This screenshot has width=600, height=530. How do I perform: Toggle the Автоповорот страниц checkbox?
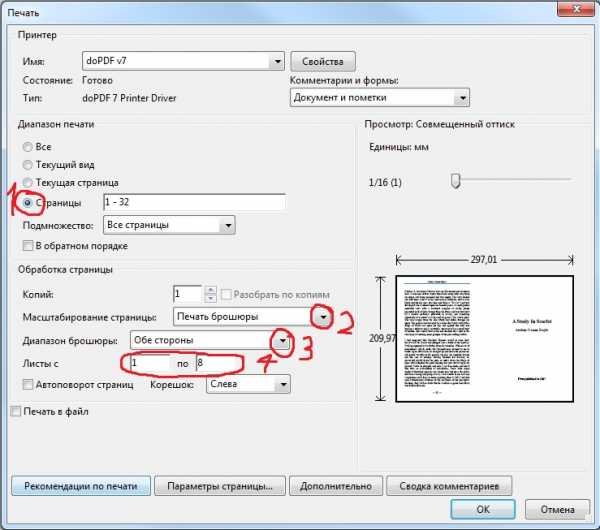pyautogui.click(x=28, y=384)
